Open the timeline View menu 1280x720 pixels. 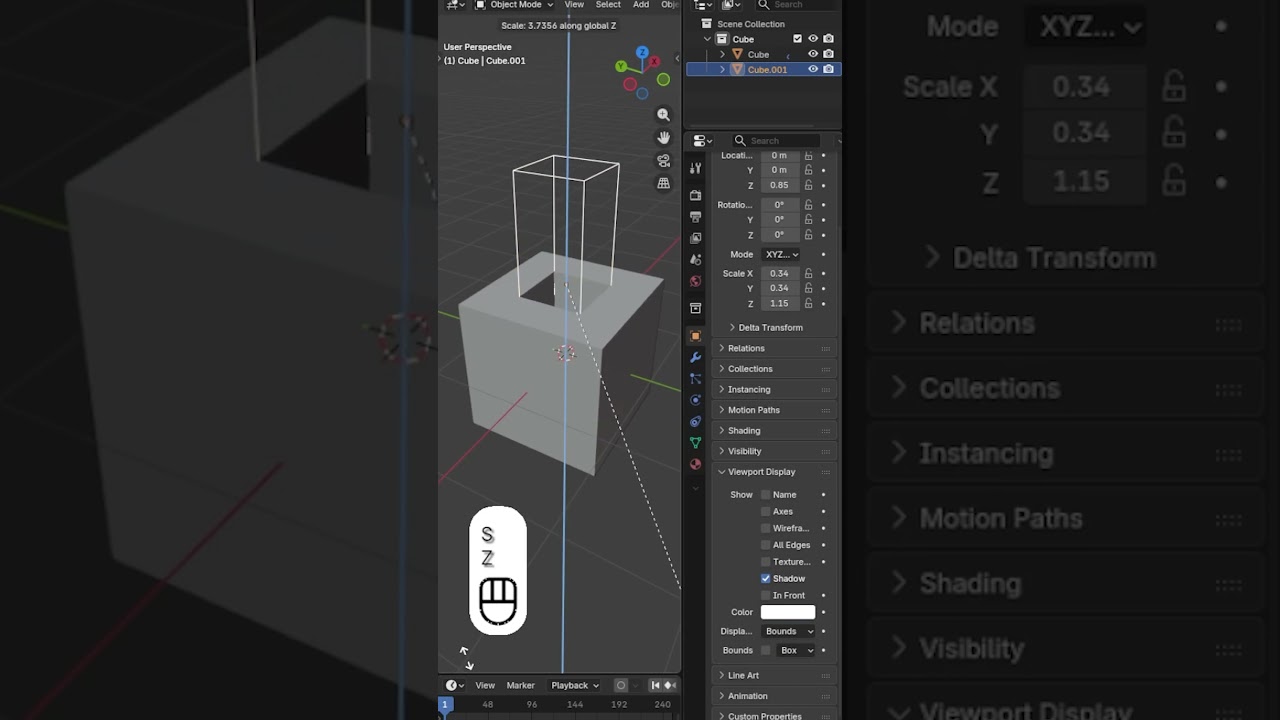click(485, 685)
